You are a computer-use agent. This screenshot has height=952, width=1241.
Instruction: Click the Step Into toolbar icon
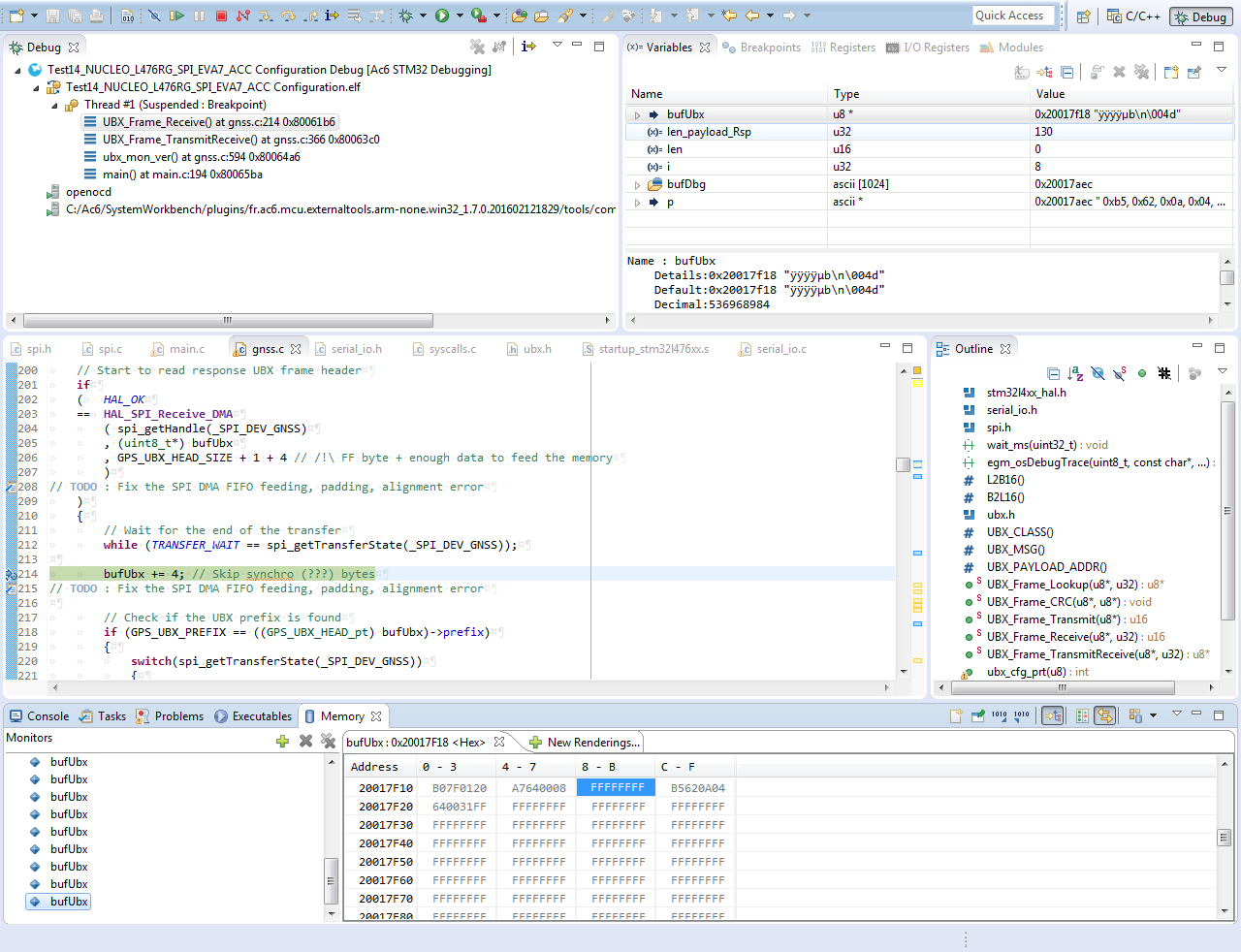coord(266,16)
